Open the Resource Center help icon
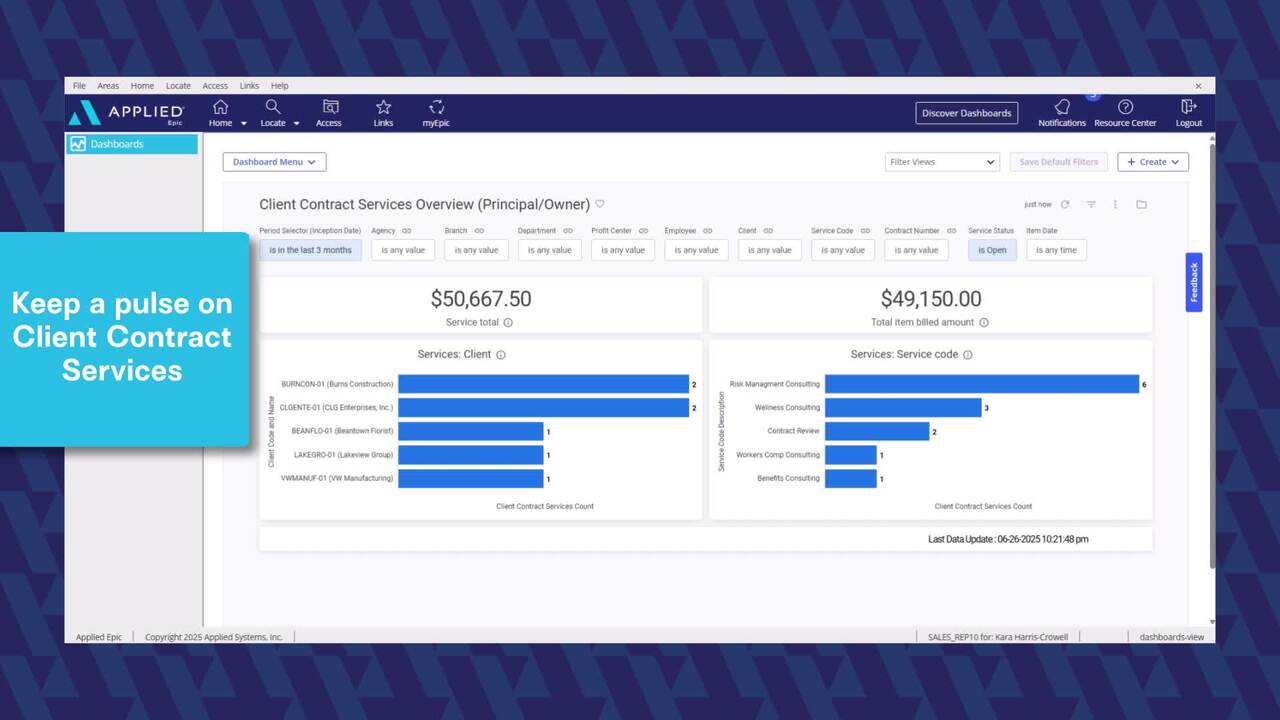The height and width of the screenshot is (720, 1280). tap(1125, 108)
